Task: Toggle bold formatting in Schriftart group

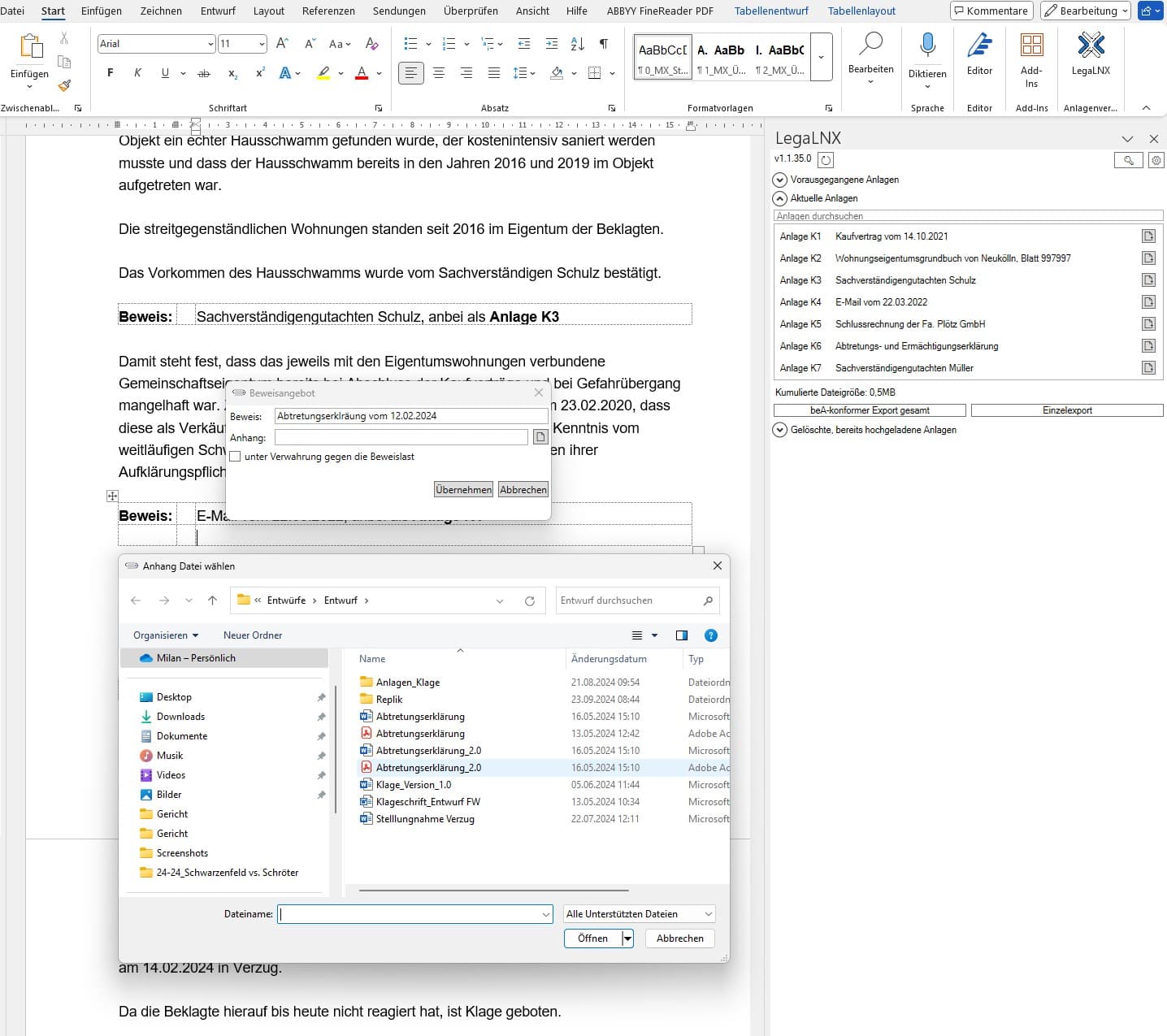Action: (x=111, y=73)
